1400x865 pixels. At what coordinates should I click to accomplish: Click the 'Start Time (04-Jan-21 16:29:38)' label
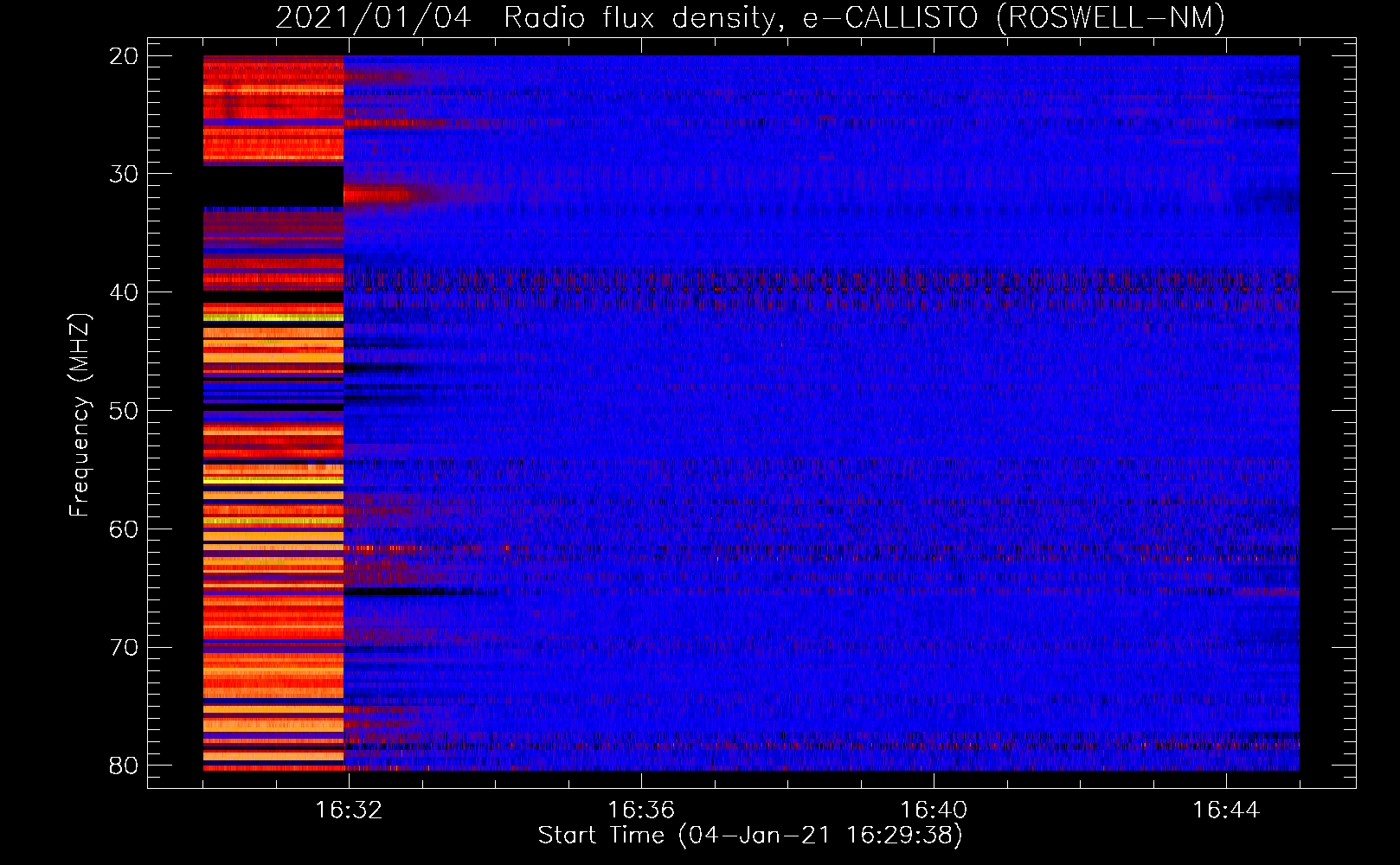[750, 836]
